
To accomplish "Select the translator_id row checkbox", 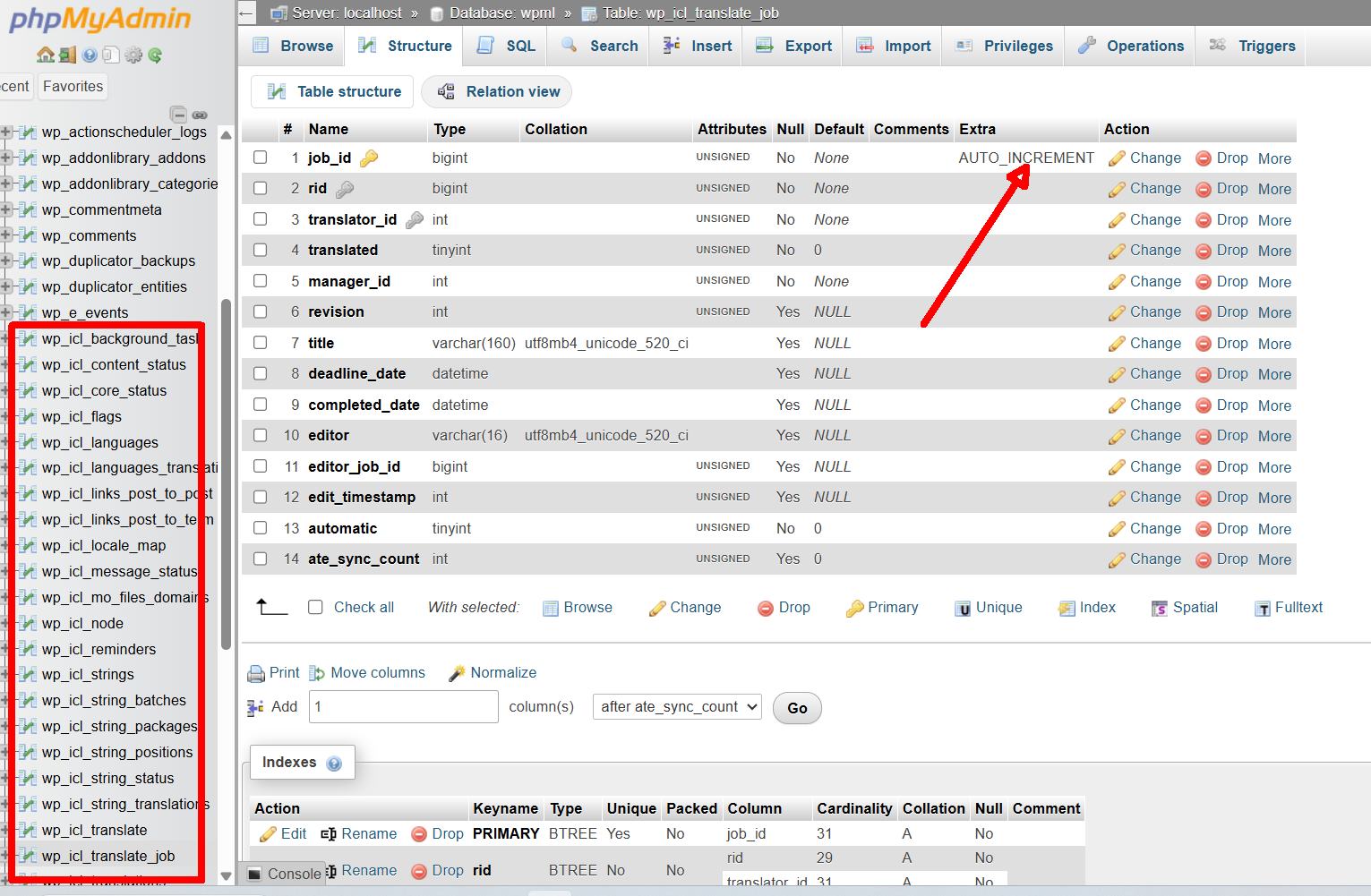I will click(261, 218).
